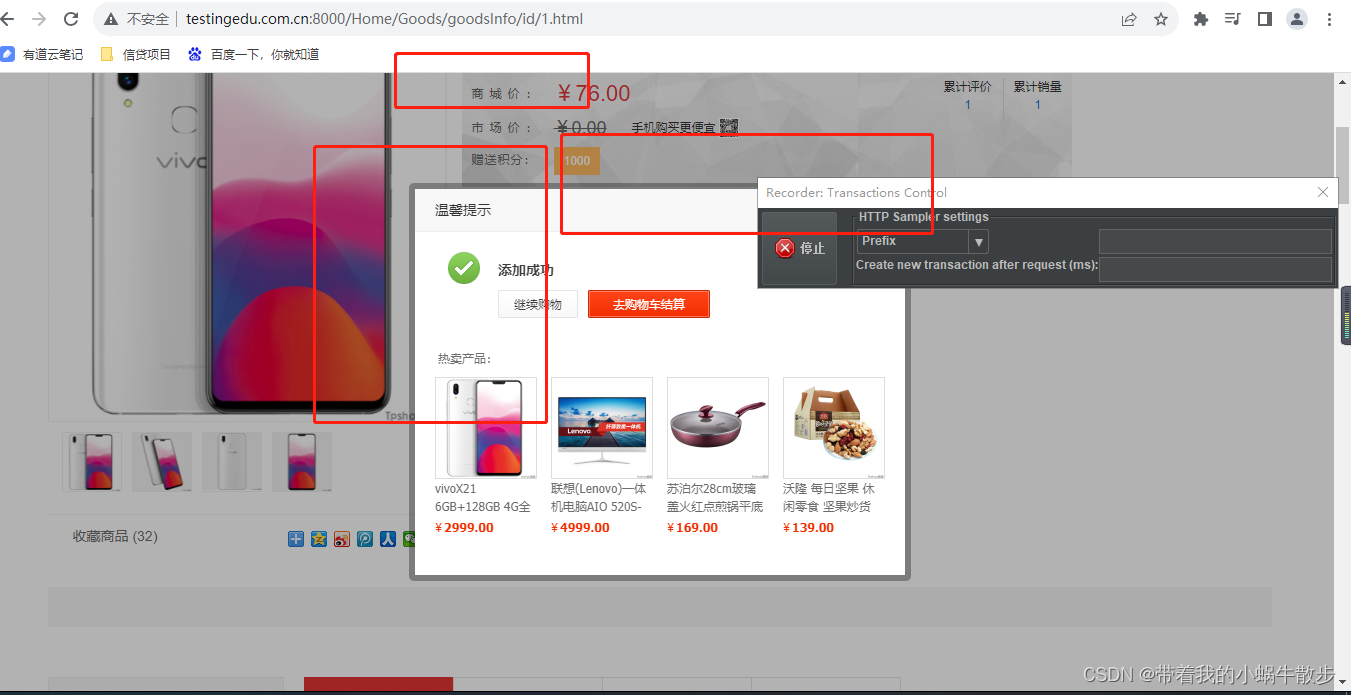This screenshot has width=1351, height=695.
Task: Click the 温馨提示 dialog title
Action: [x=463, y=210]
